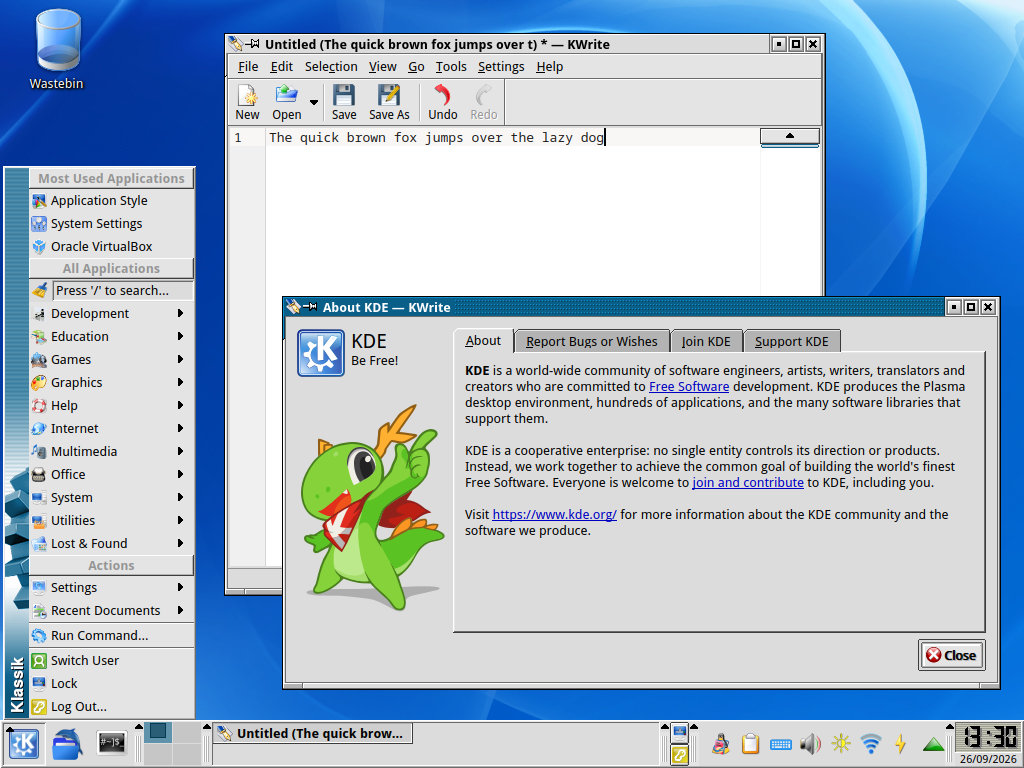Image resolution: width=1024 pixels, height=768 pixels.
Task: Launch Application Style from the menu
Action: point(112,200)
